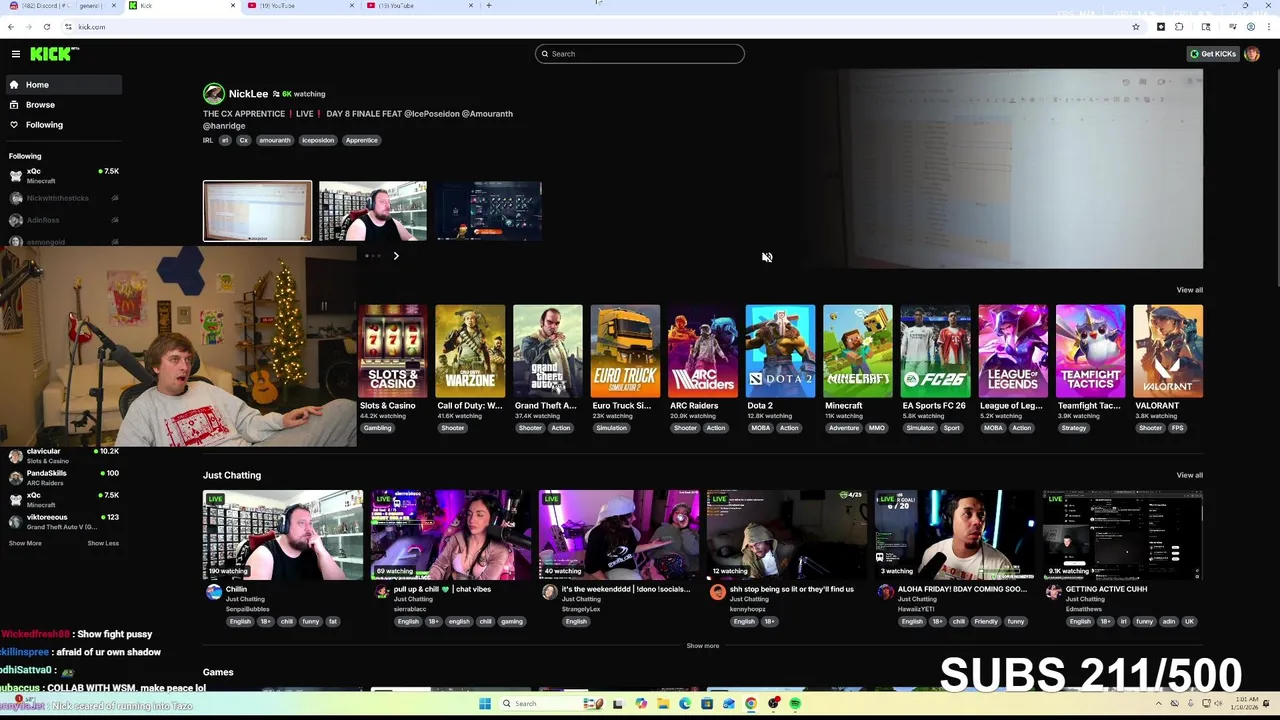Click the 'amouranth' tag under NickLee
The image size is (1280, 720).
coord(274,140)
